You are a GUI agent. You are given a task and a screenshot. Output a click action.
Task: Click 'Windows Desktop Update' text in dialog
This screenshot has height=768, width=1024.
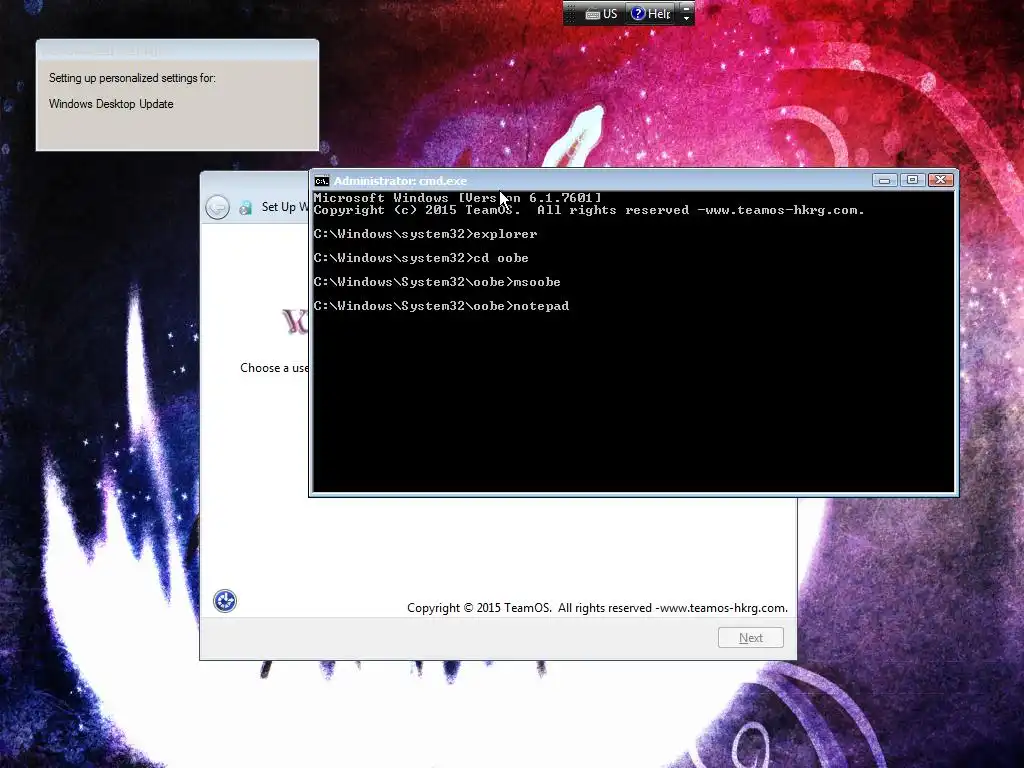111,104
